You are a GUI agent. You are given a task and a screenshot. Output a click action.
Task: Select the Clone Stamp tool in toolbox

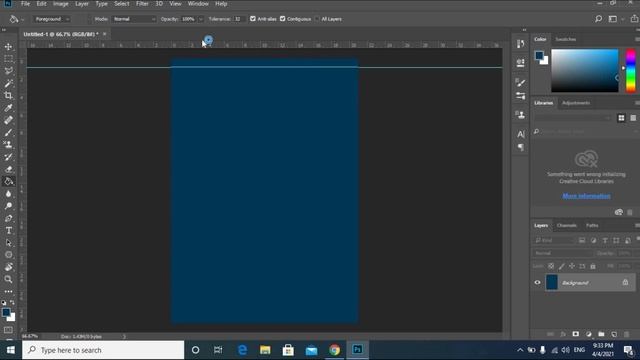point(8,144)
